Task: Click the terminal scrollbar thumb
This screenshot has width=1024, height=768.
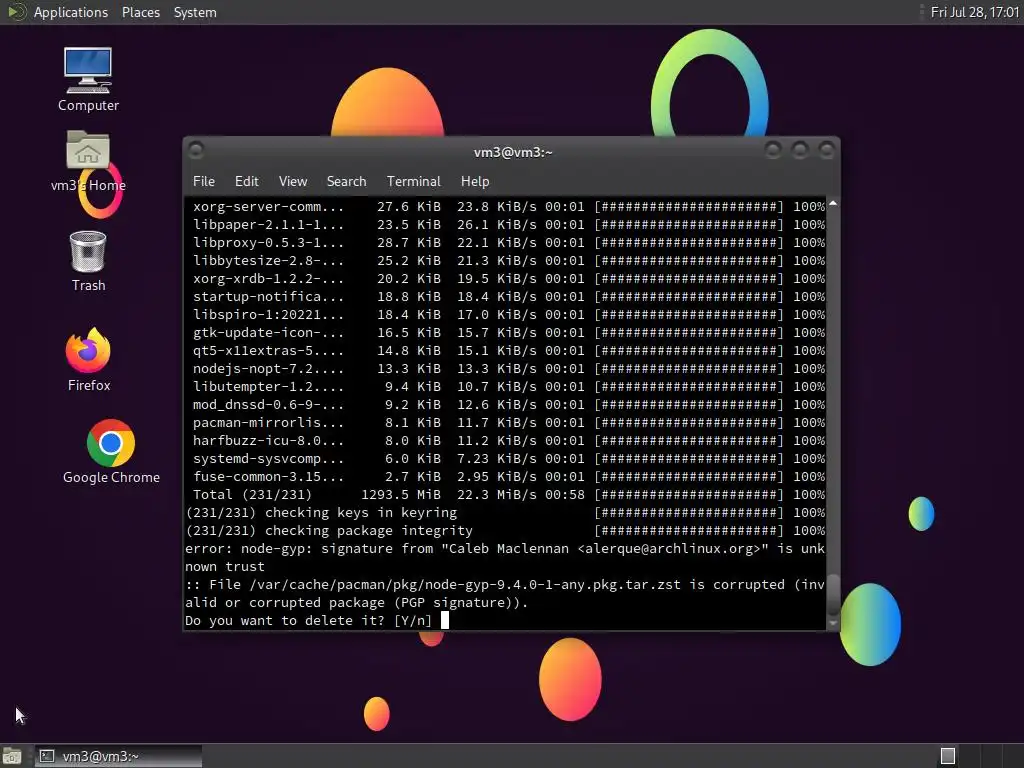Action: (833, 596)
